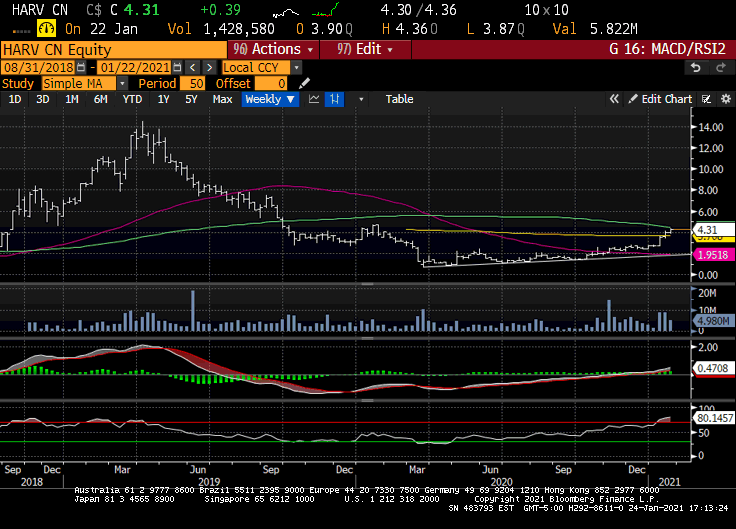Click the yellow gauge alert icon
736x529 pixels.
click(46, 29)
